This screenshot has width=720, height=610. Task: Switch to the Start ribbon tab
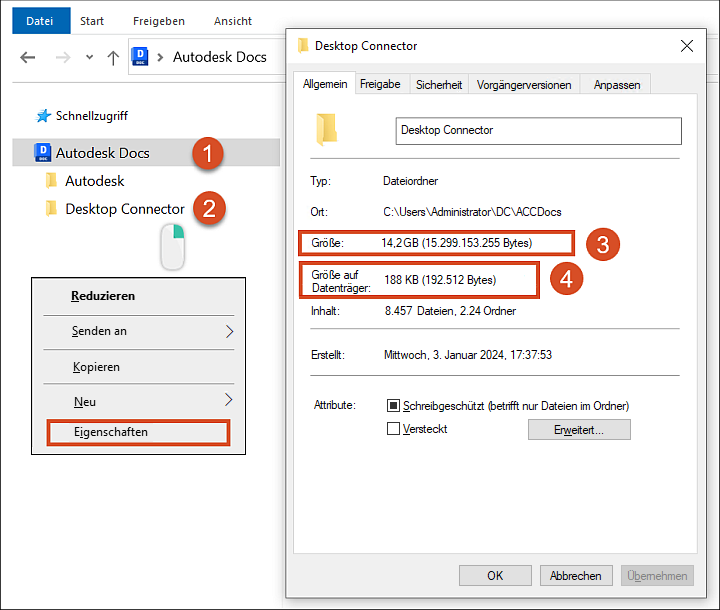coord(92,21)
